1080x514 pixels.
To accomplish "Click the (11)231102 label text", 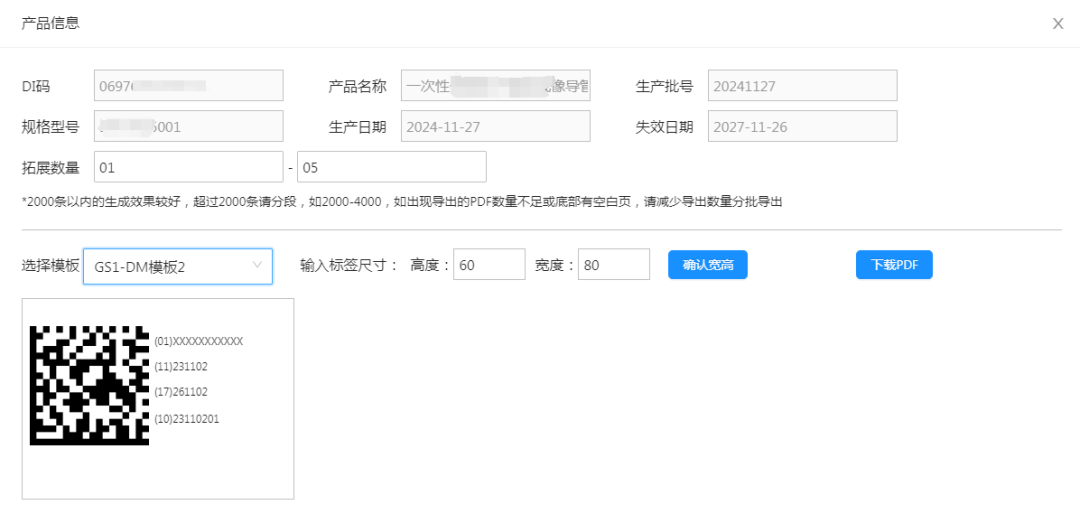I will (181, 367).
